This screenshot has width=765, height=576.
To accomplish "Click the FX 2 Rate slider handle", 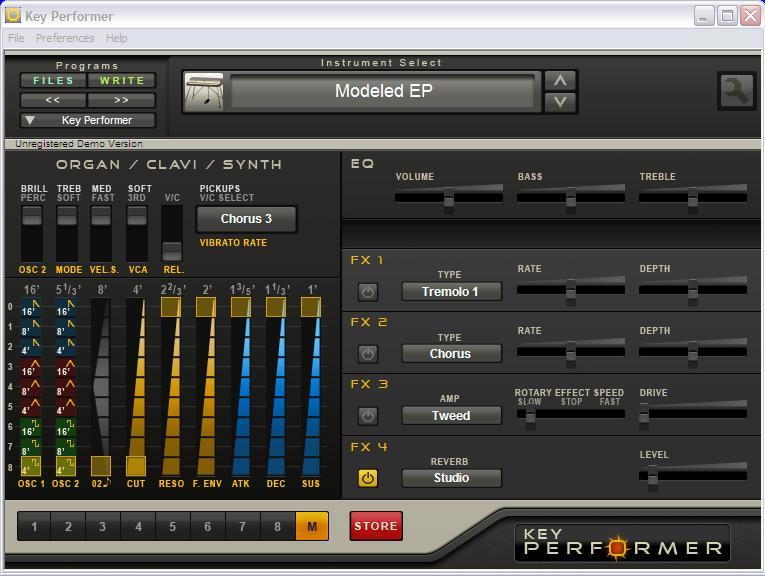I will click(x=570, y=354).
